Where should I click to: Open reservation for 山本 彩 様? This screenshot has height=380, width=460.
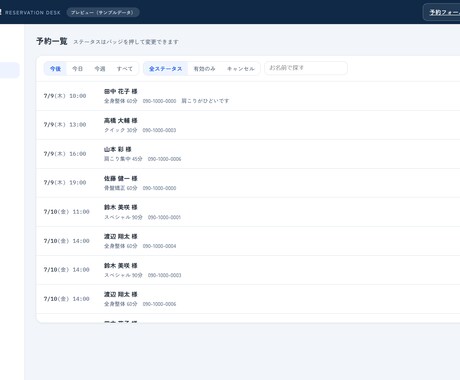point(118,149)
